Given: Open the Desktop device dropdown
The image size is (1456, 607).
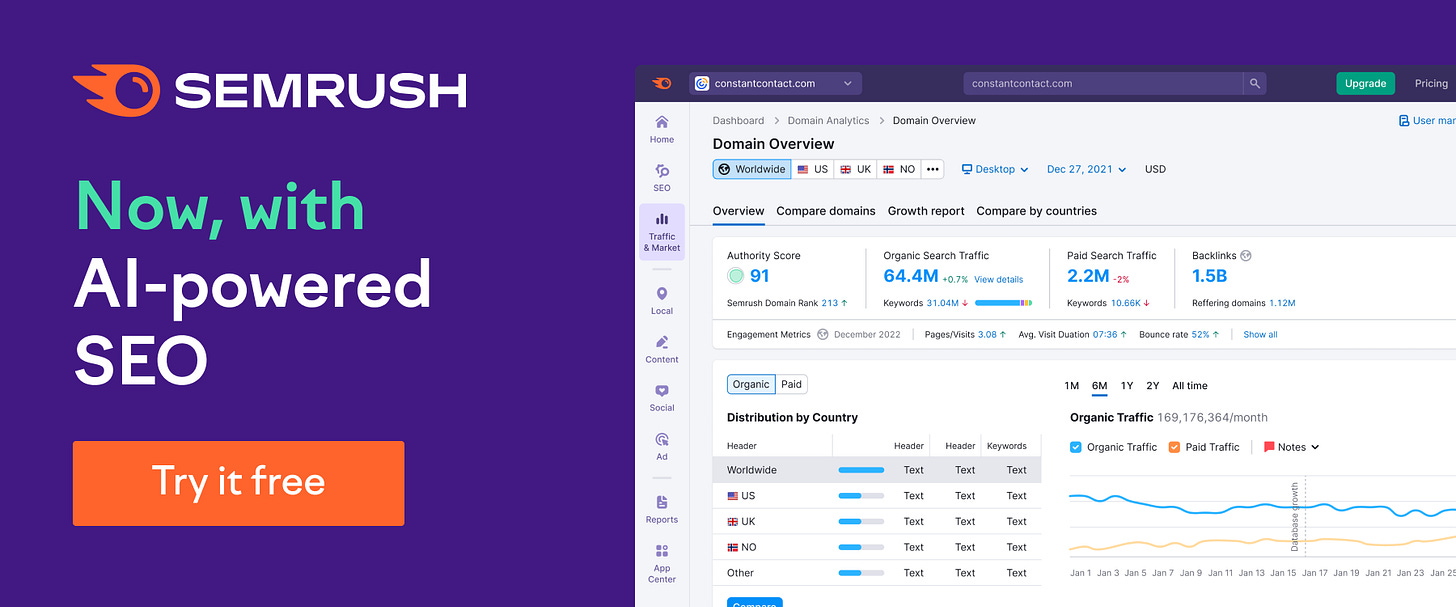Looking at the screenshot, I should [995, 169].
